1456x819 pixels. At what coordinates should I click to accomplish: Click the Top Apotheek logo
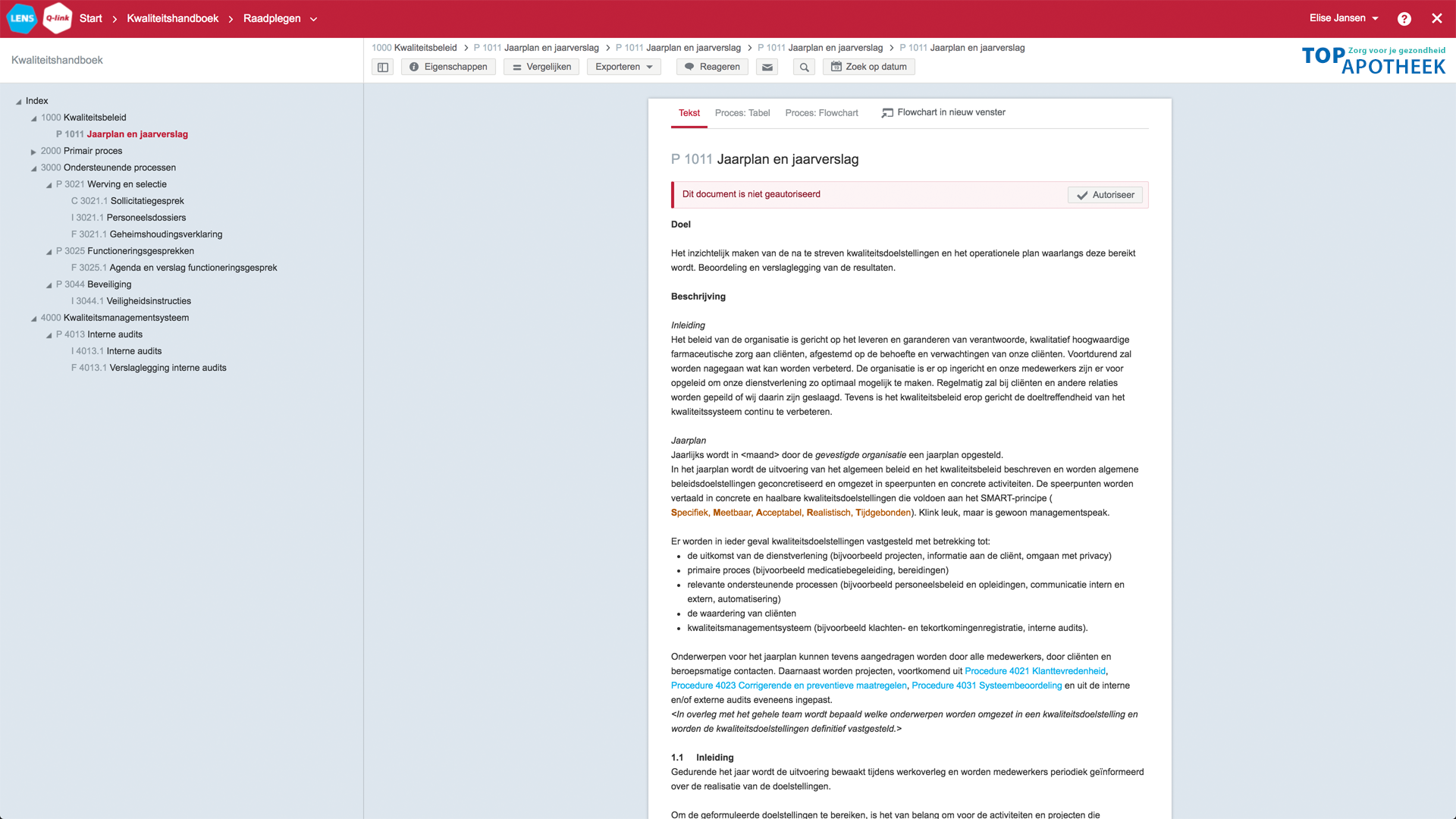1373,61
